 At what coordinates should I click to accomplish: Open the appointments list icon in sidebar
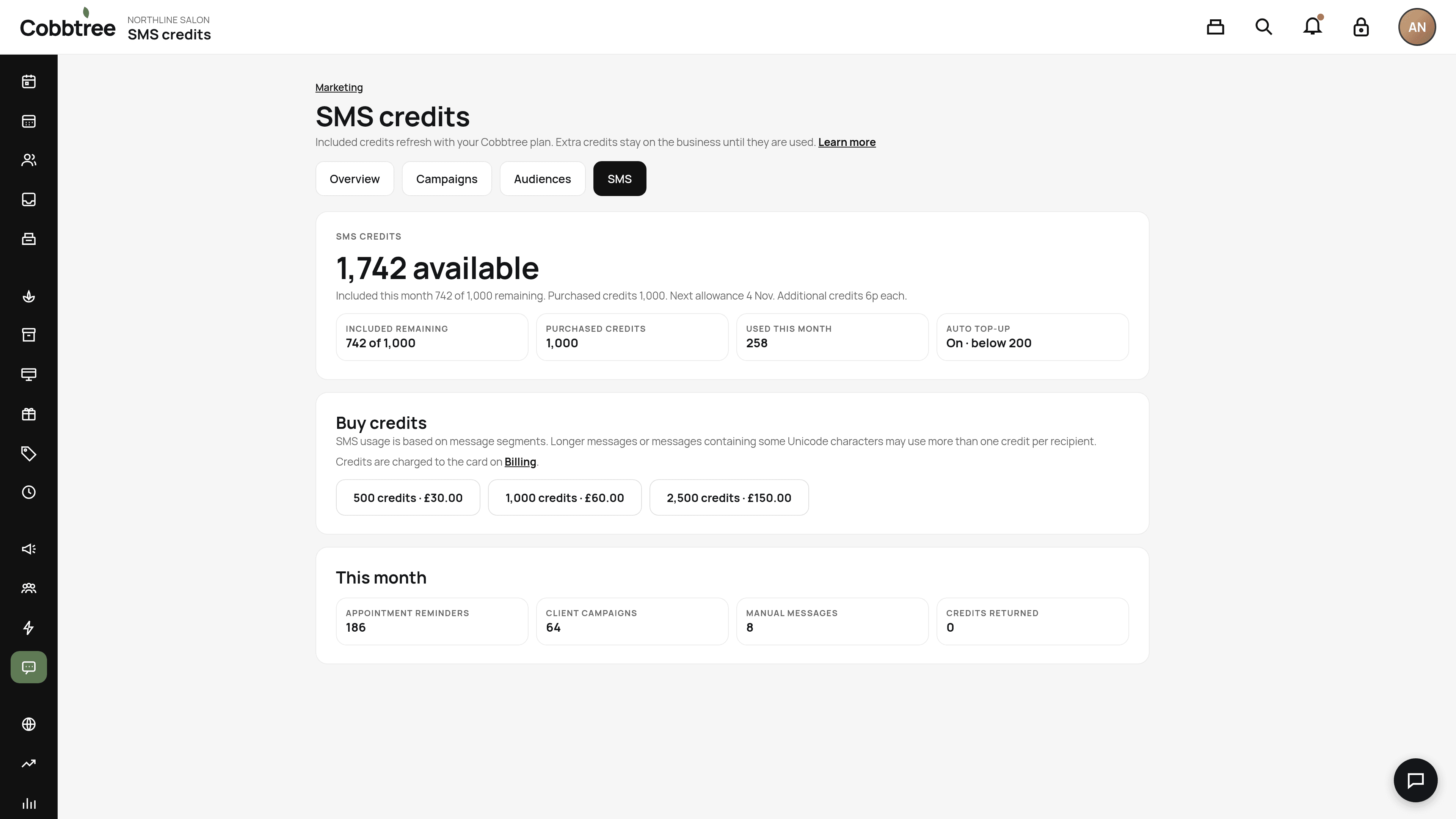29,121
